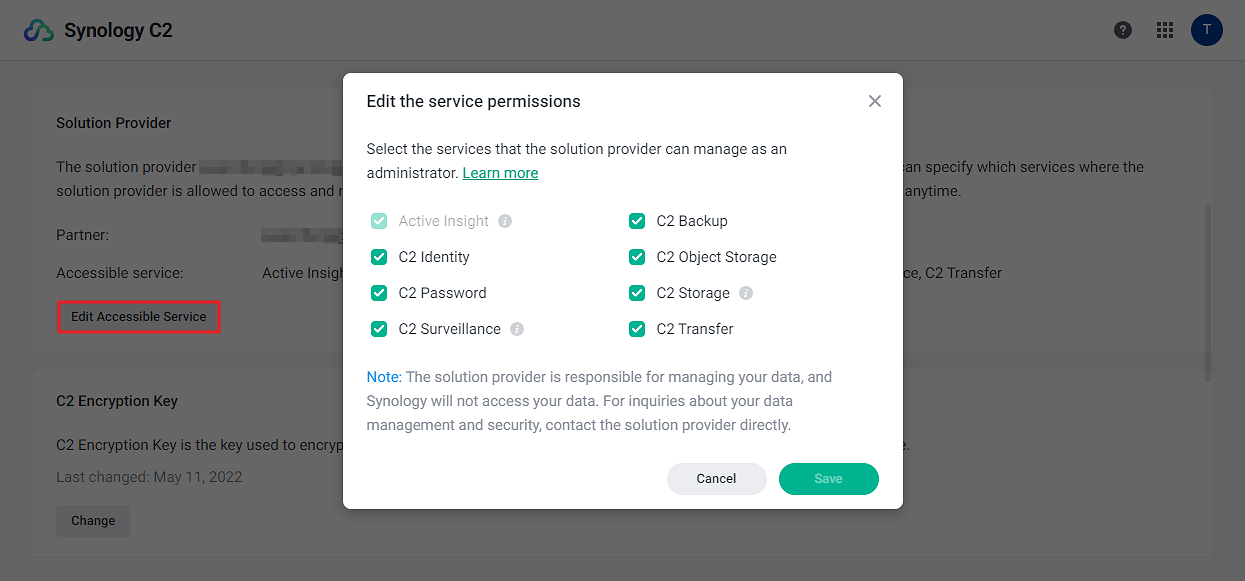Screen dimensions: 1245x581
Task: Uncheck the C2 Identity checkbox
Action: coord(379,257)
